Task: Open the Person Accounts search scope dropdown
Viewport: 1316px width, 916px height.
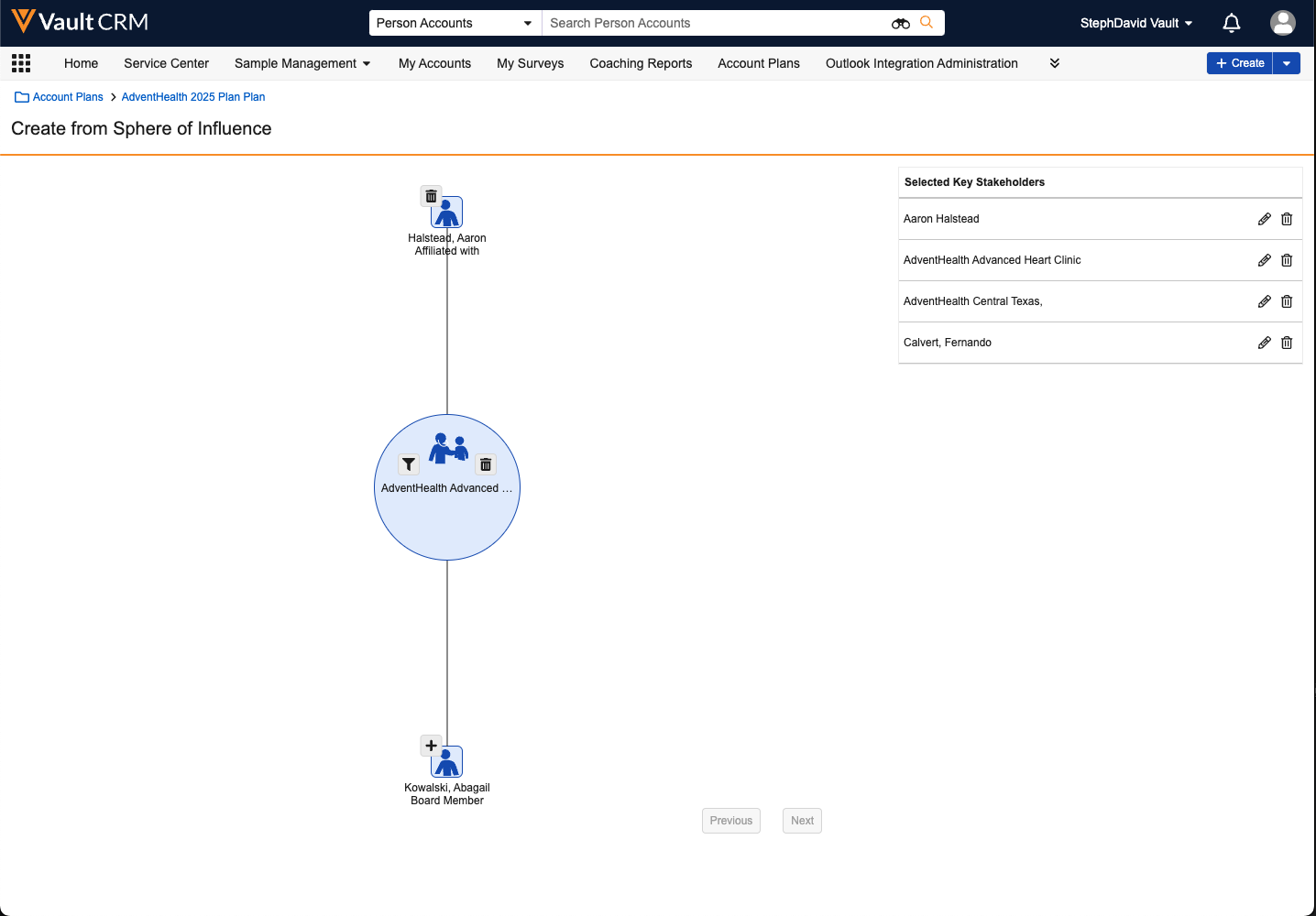Action: point(454,23)
